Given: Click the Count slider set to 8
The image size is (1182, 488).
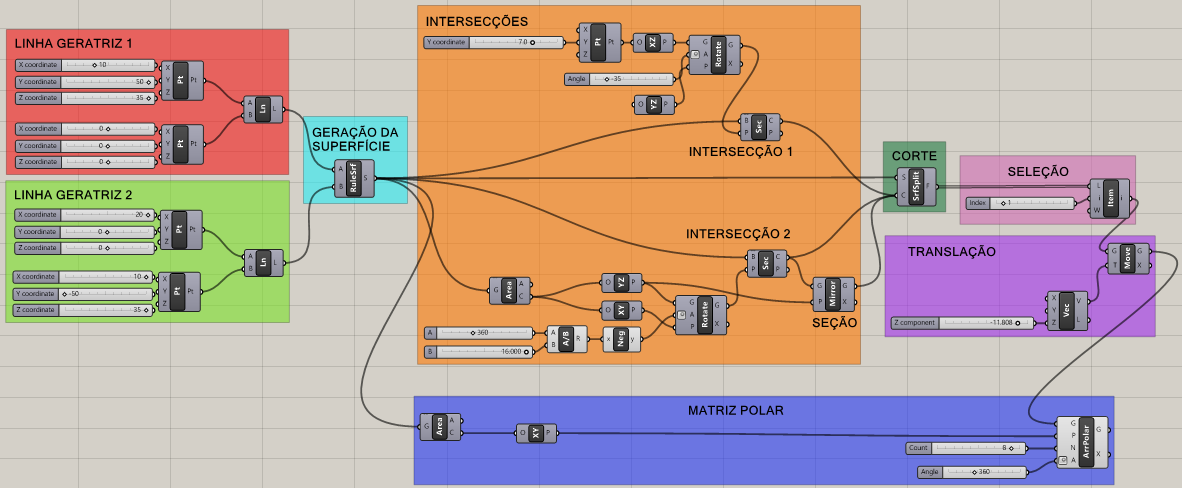Looking at the screenshot, I should point(965,448).
